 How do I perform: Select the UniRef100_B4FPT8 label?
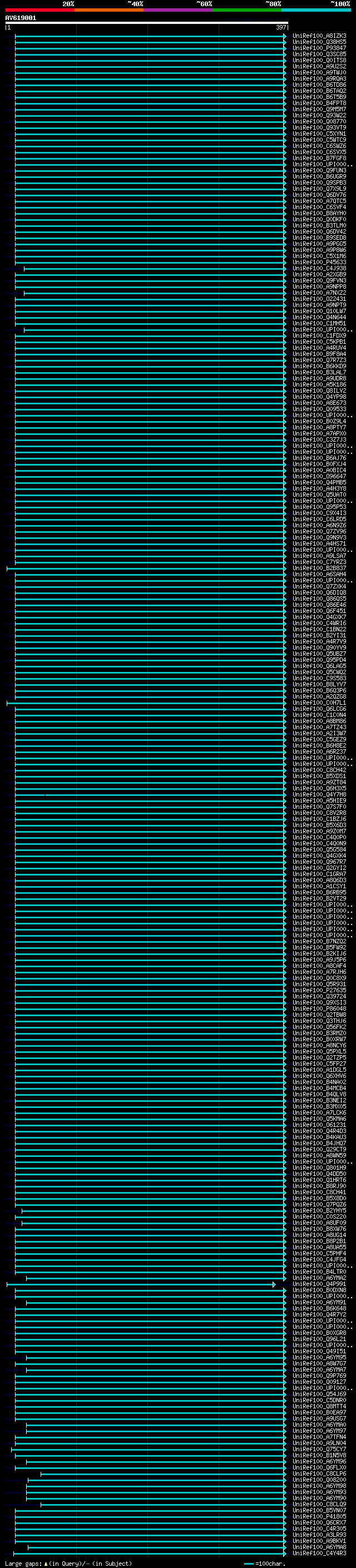coord(319,103)
